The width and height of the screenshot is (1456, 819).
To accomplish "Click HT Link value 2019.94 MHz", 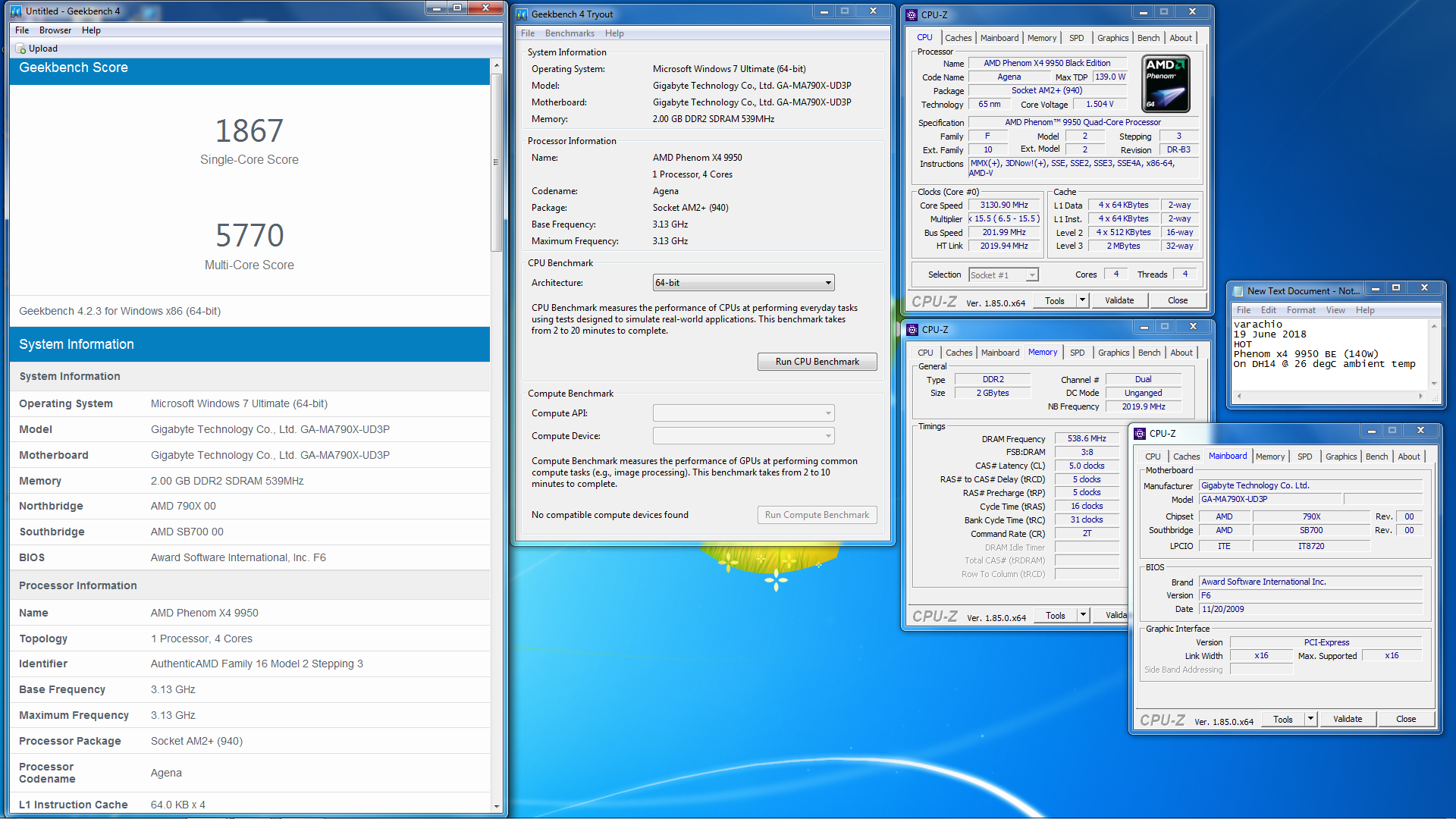I will [1003, 246].
